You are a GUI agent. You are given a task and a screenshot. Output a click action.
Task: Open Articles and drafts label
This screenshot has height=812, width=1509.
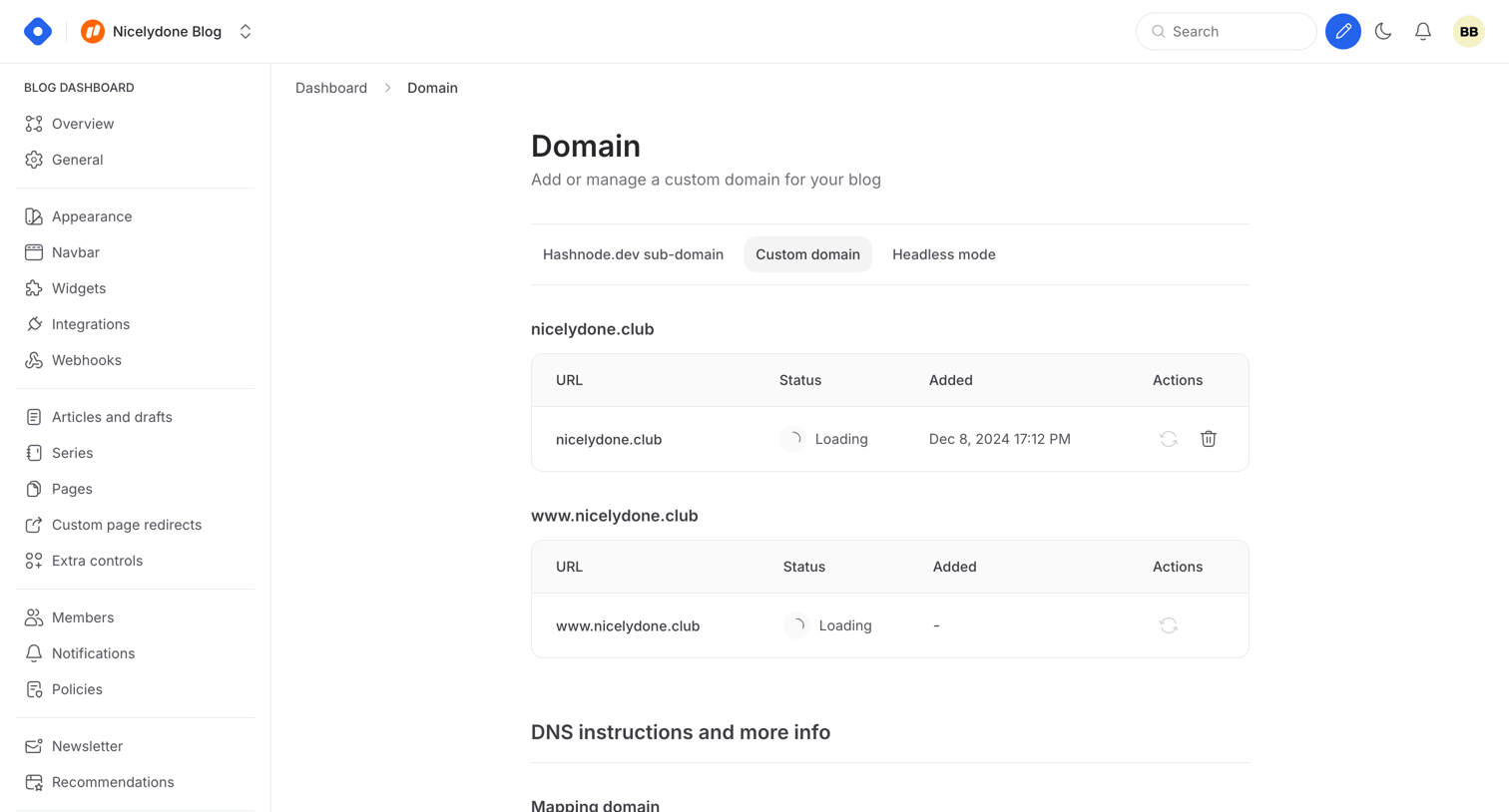pyautogui.click(x=112, y=417)
